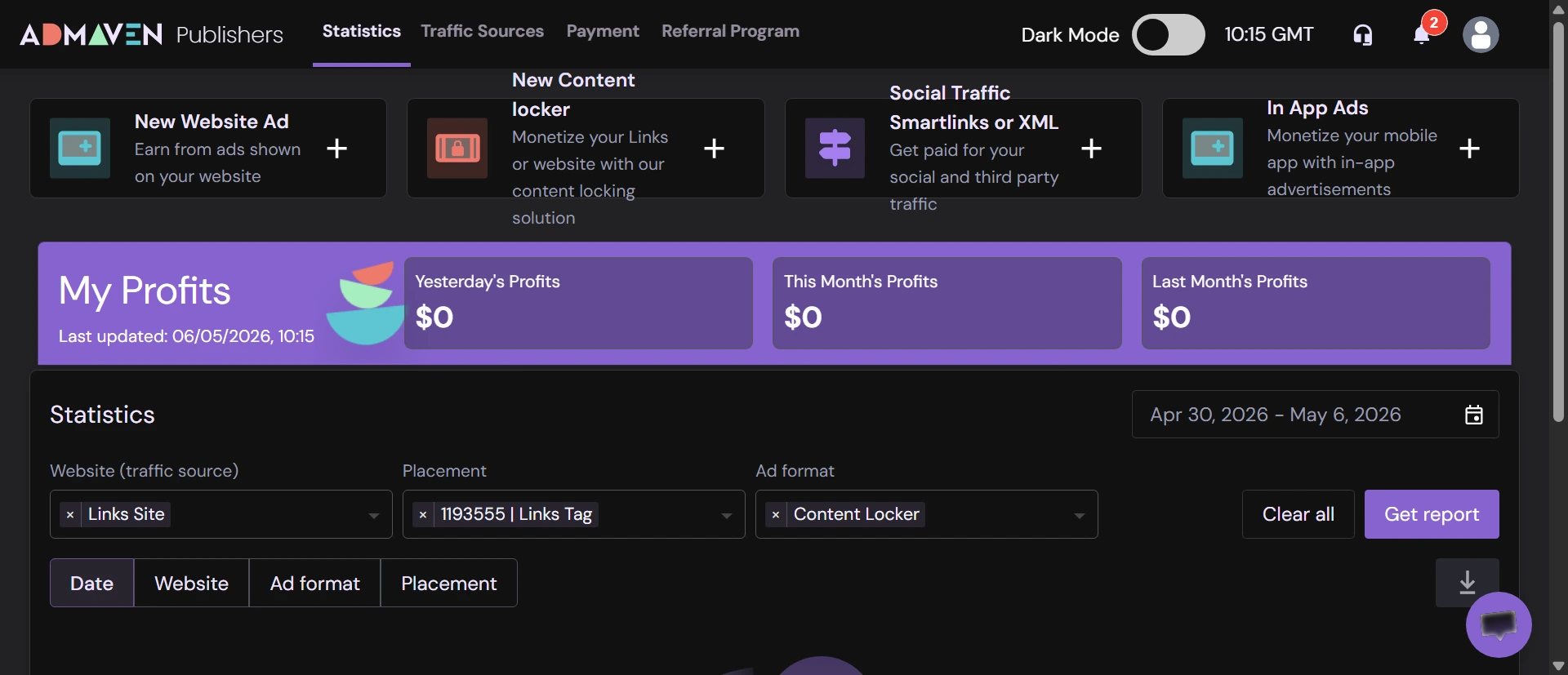Click 'Last updated: 06/05/2026, 10:15' text

click(x=186, y=336)
